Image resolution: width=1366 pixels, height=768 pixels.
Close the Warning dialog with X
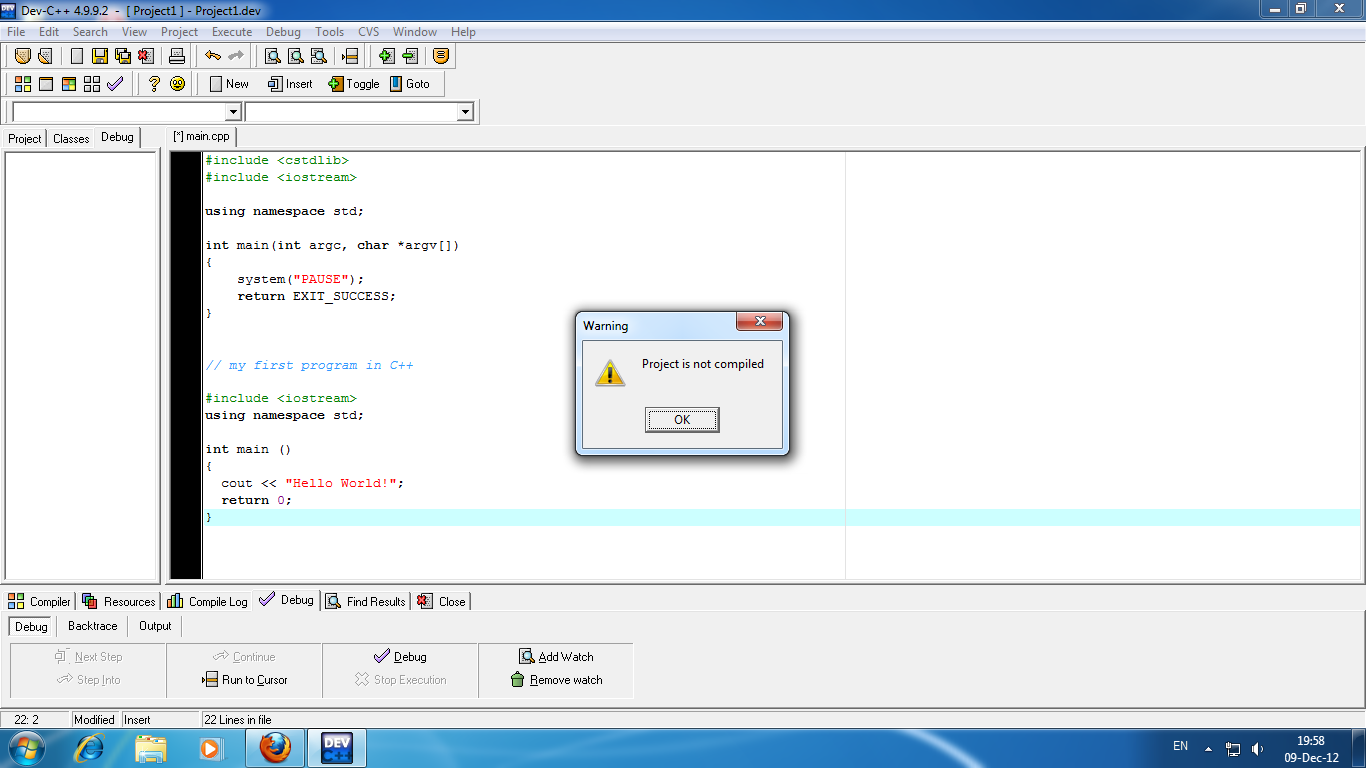coord(759,321)
